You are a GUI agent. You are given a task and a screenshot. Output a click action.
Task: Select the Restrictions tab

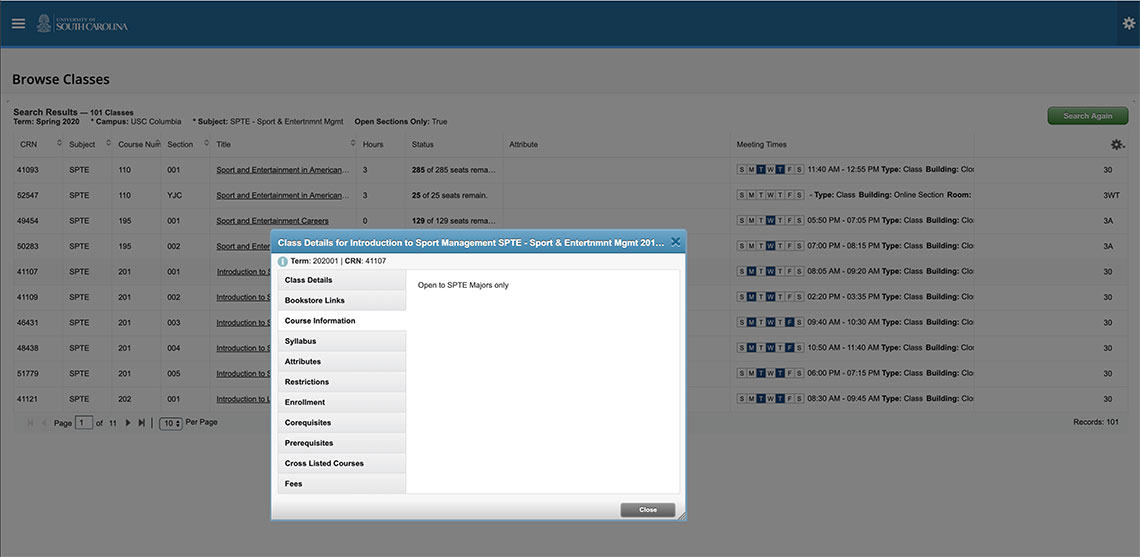click(341, 382)
